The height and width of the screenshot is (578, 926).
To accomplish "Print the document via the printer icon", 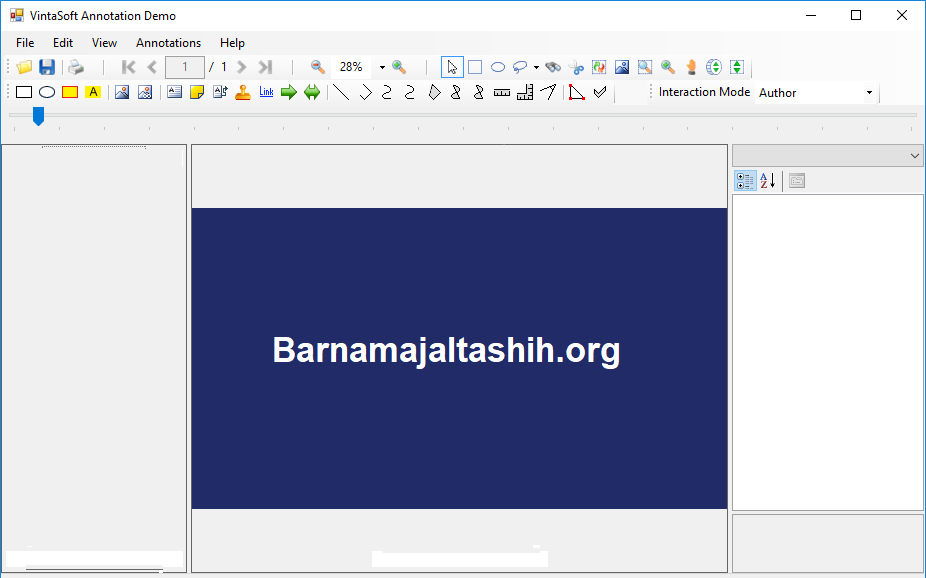I will coord(76,67).
